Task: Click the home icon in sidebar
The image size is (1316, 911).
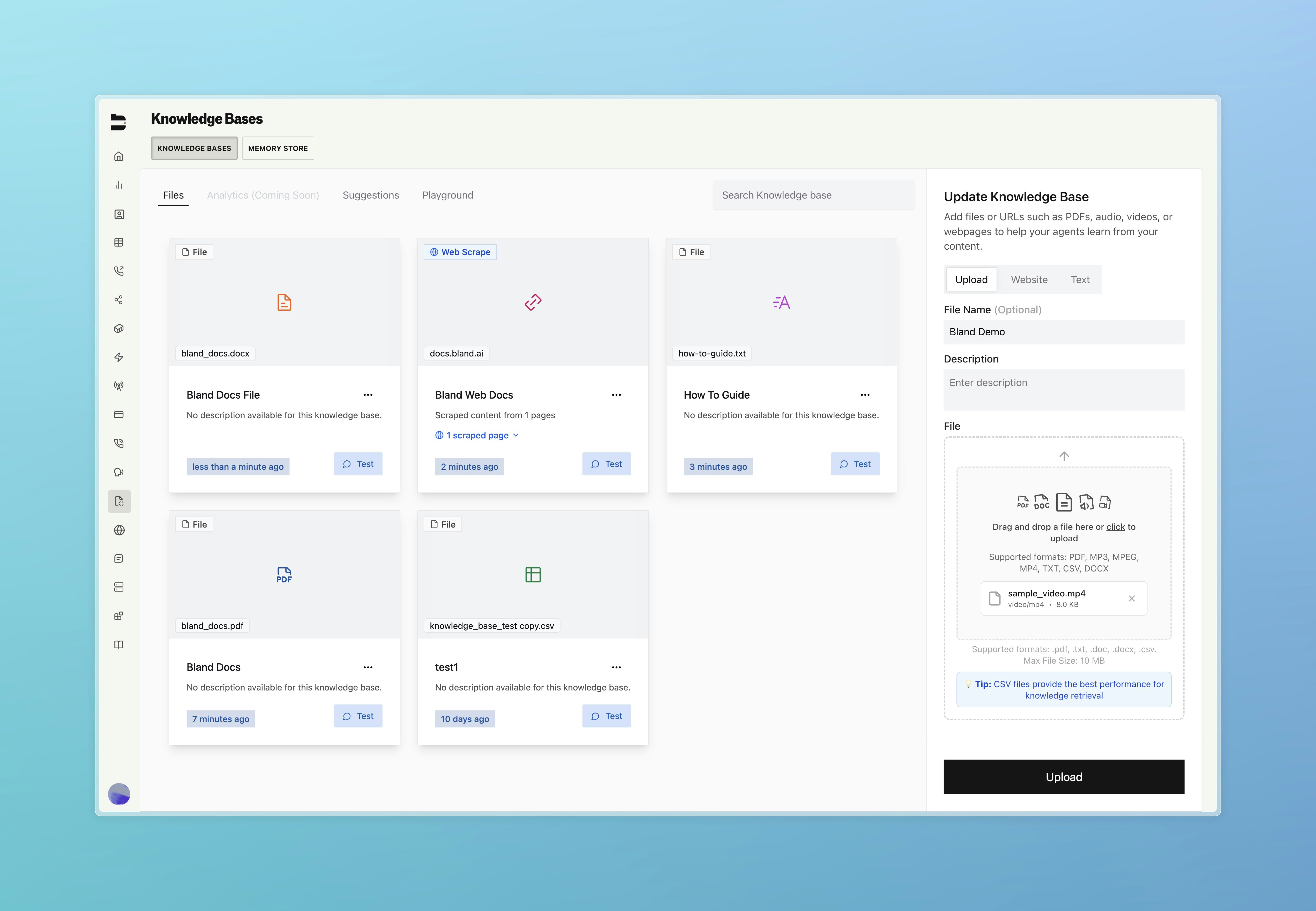Action: (x=119, y=156)
